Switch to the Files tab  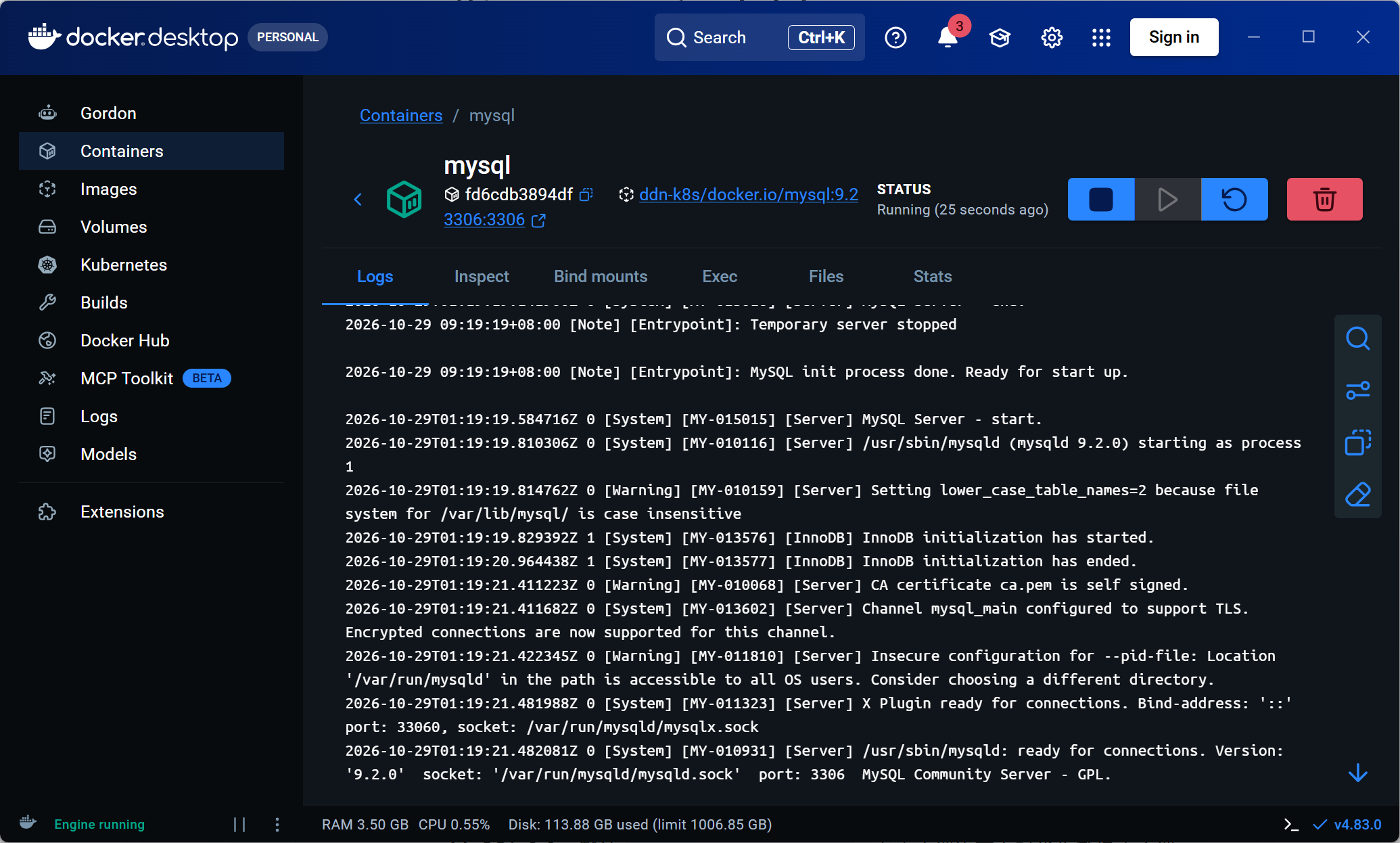pyautogui.click(x=826, y=277)
